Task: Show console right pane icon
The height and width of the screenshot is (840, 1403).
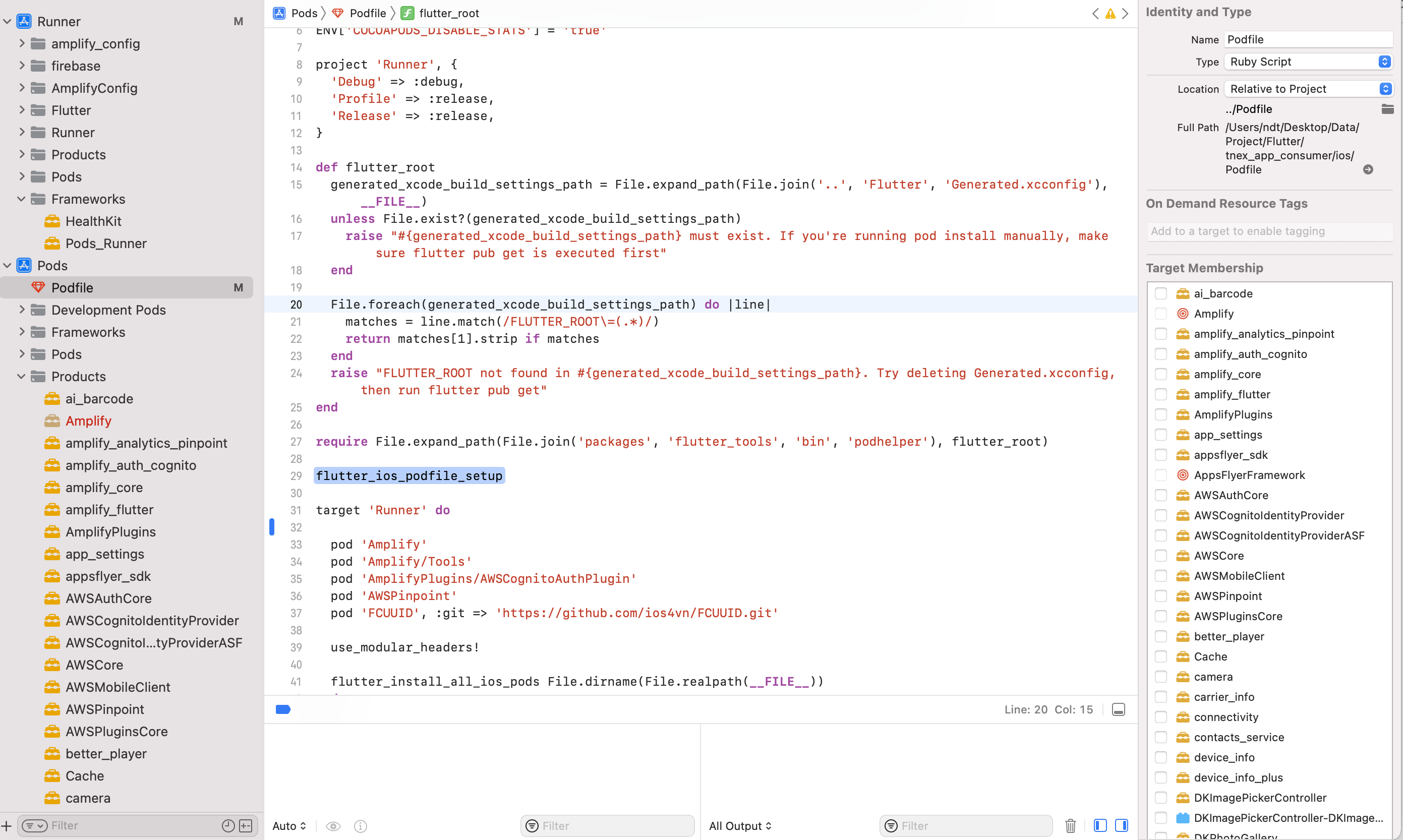Action: (1122, 825)
